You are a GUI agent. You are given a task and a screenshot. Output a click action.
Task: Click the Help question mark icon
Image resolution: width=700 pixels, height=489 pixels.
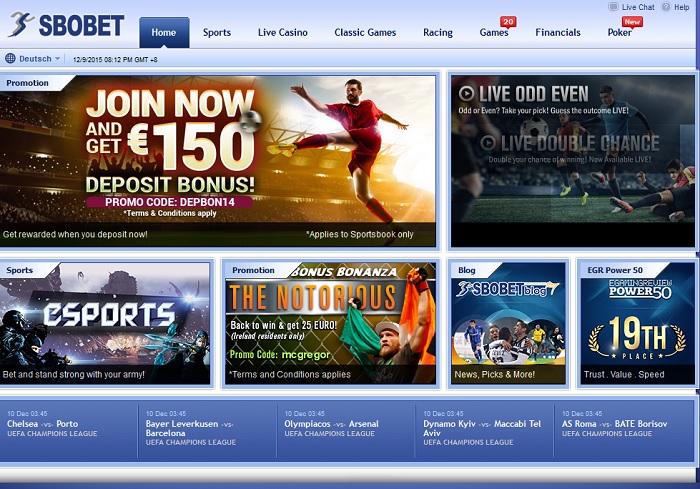[666, 7]
